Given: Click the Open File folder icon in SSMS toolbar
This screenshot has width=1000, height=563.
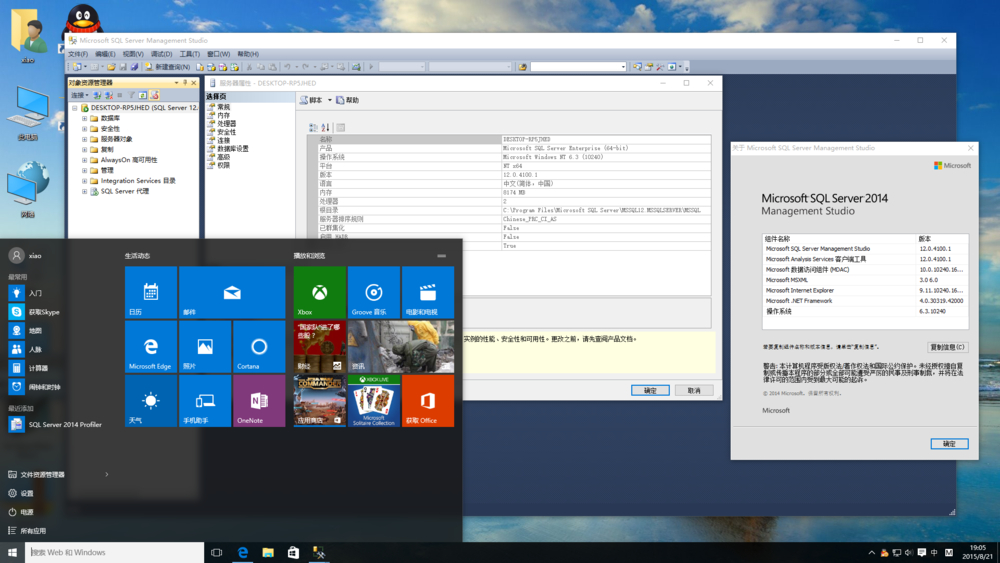Looking at the screenshot, I should click(112, 67).
